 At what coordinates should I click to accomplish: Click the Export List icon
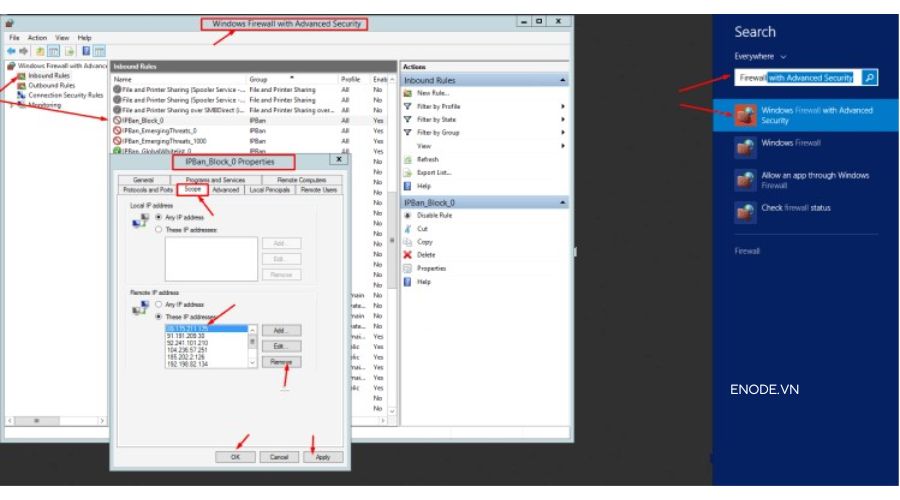[408, 173]
